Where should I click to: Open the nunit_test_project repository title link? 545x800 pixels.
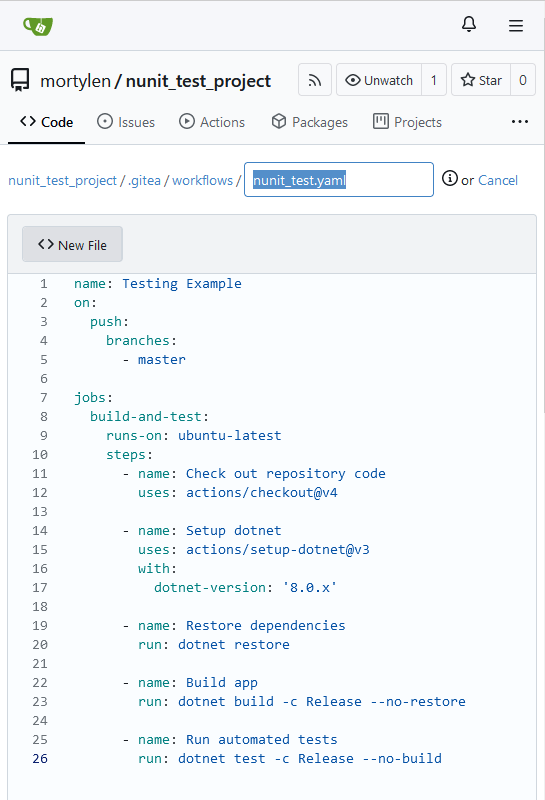198,81
